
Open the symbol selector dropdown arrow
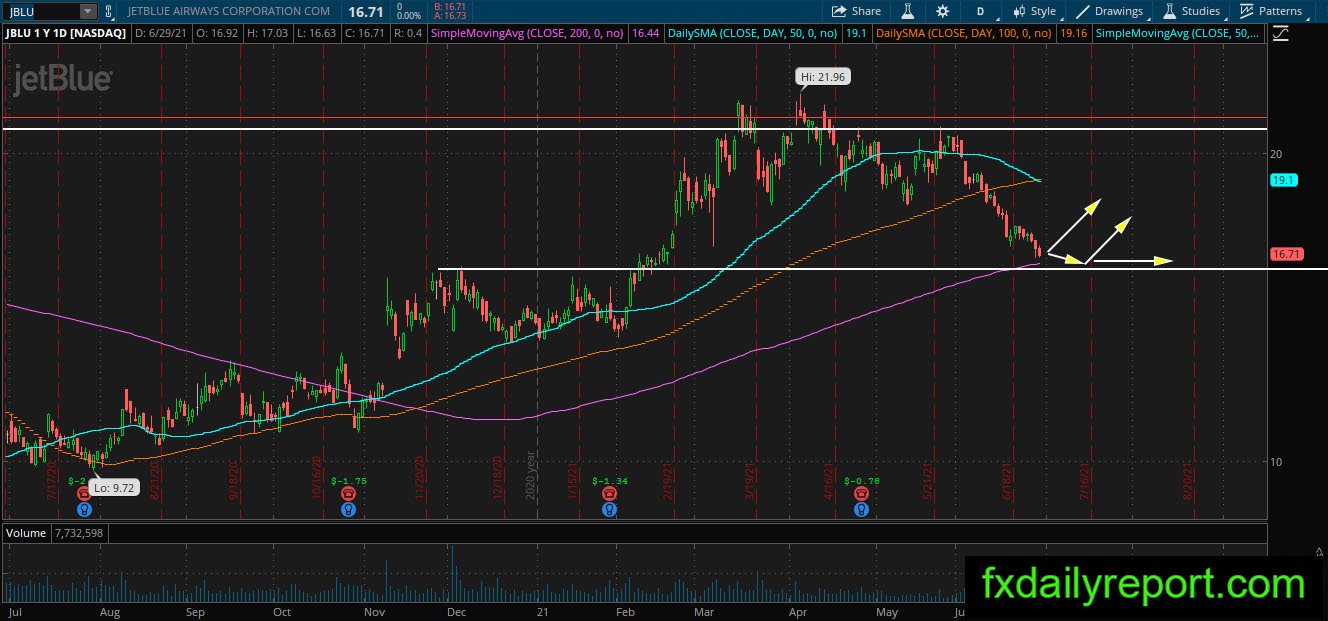(x=88, y=11)
